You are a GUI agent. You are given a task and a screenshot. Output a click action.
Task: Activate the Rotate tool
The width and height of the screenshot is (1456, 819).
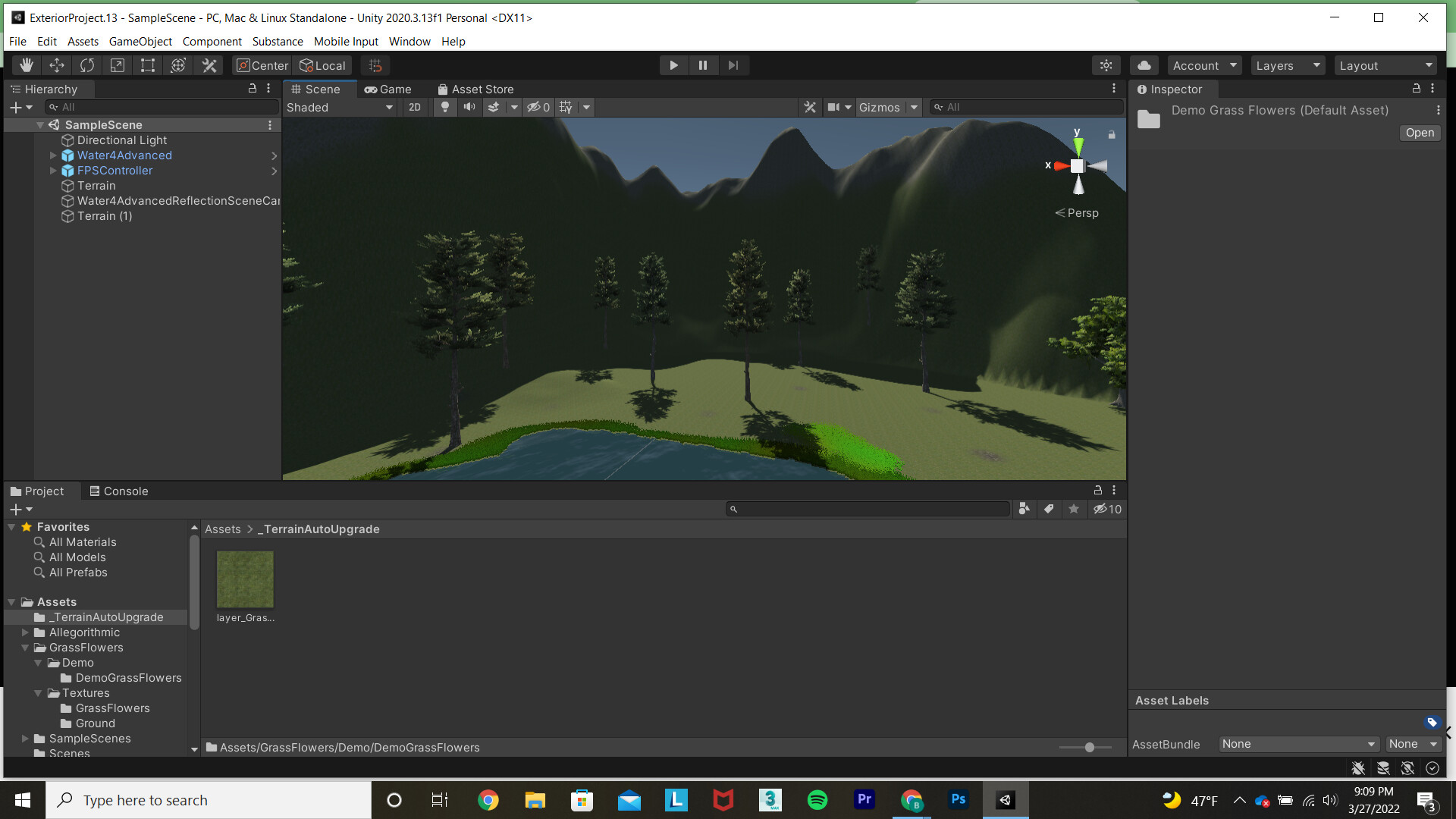(86, 65)
